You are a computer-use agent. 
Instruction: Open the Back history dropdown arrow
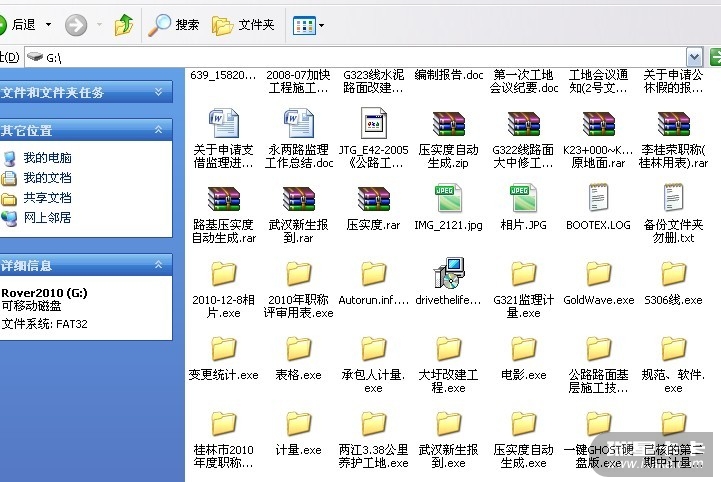(48, 24)
